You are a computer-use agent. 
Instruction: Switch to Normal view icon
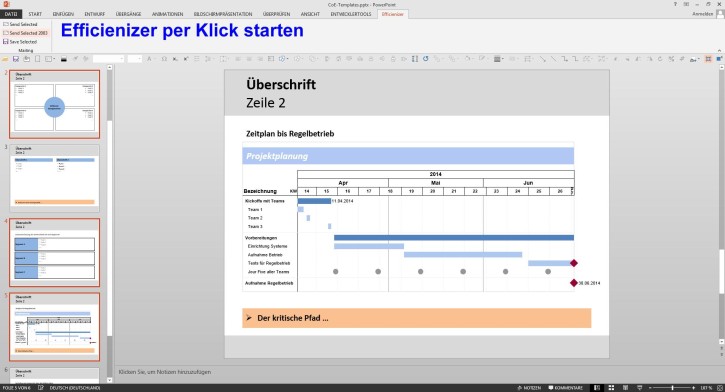point(597,388)
